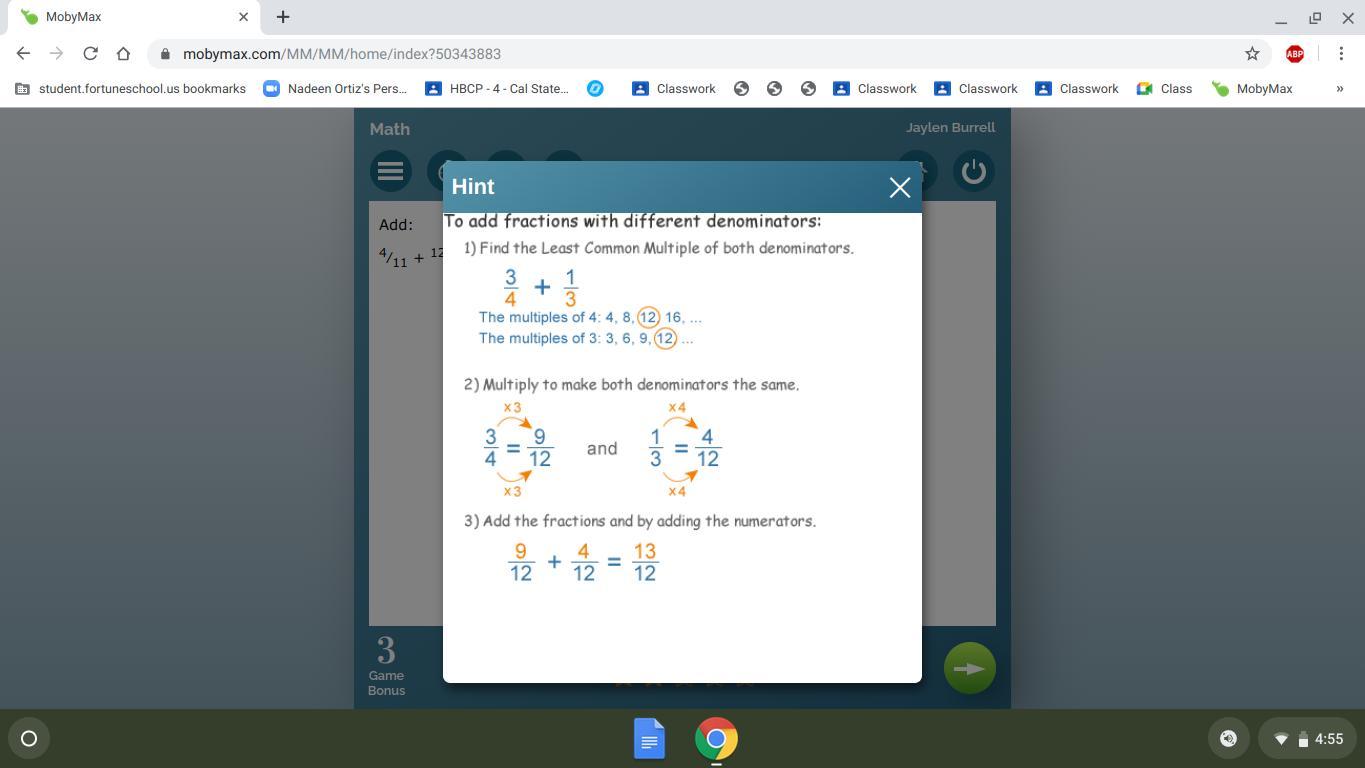Click the Wi-Fi icon in the shelf

point(1281,740)
